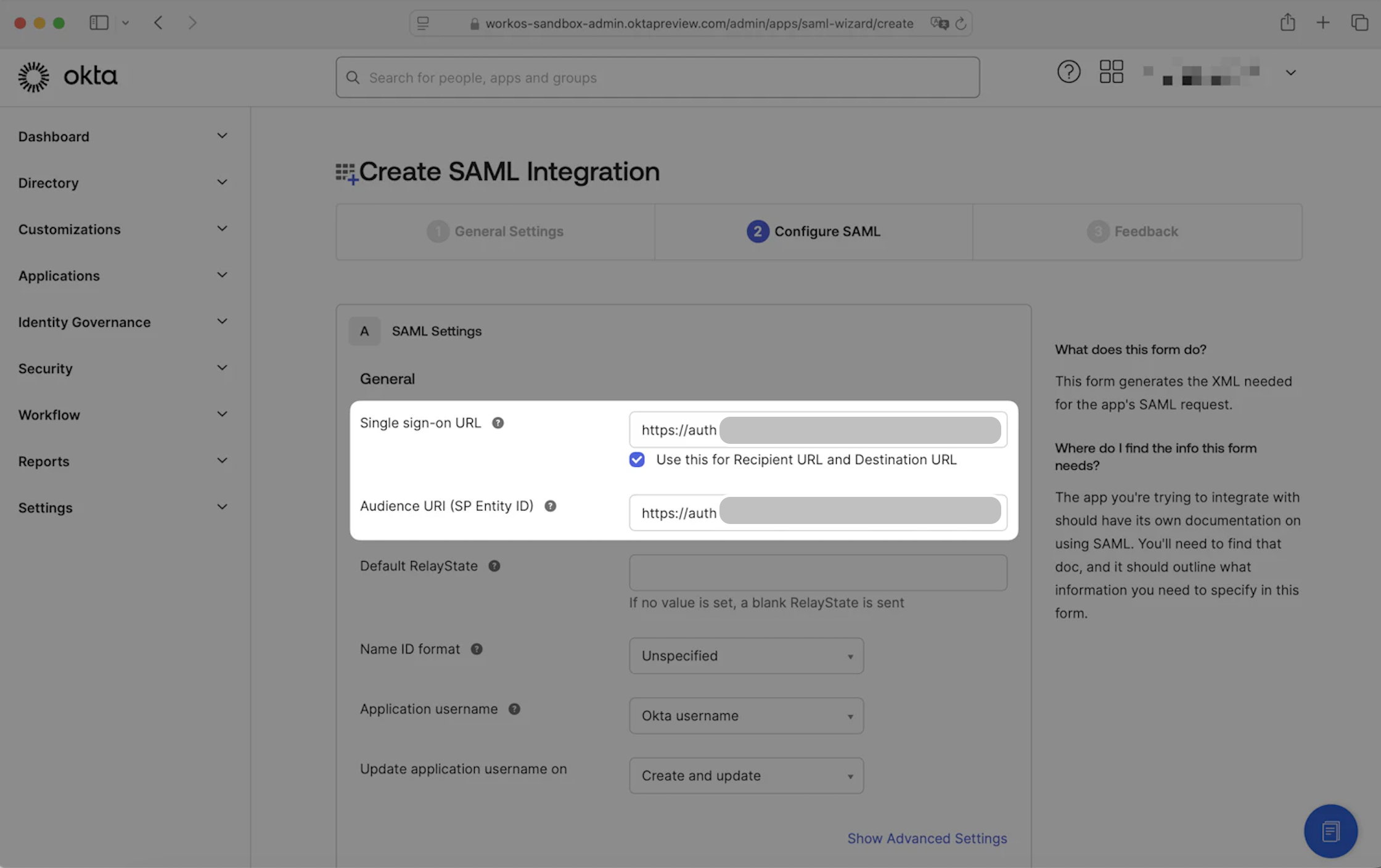
Task: Click the Safari share icon
Action: coord(1287,23)
